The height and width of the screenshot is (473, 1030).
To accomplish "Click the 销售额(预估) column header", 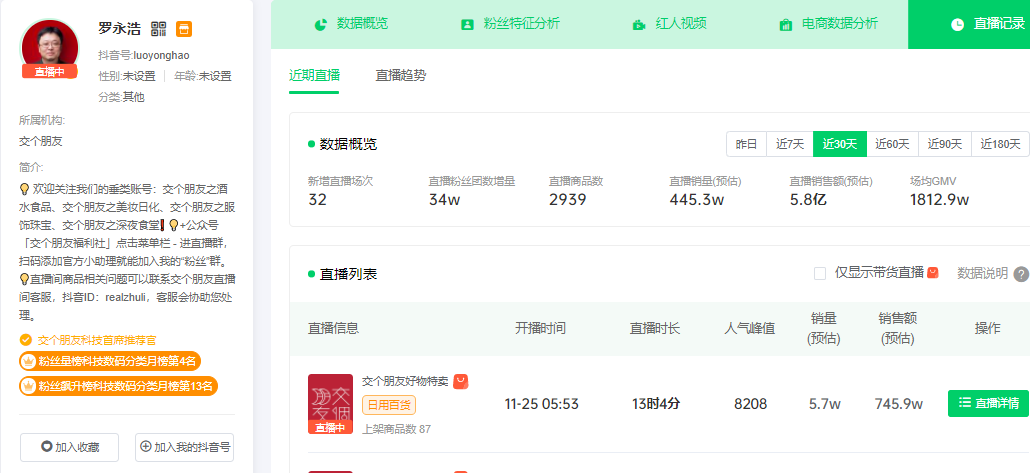I will pos(898,328).
